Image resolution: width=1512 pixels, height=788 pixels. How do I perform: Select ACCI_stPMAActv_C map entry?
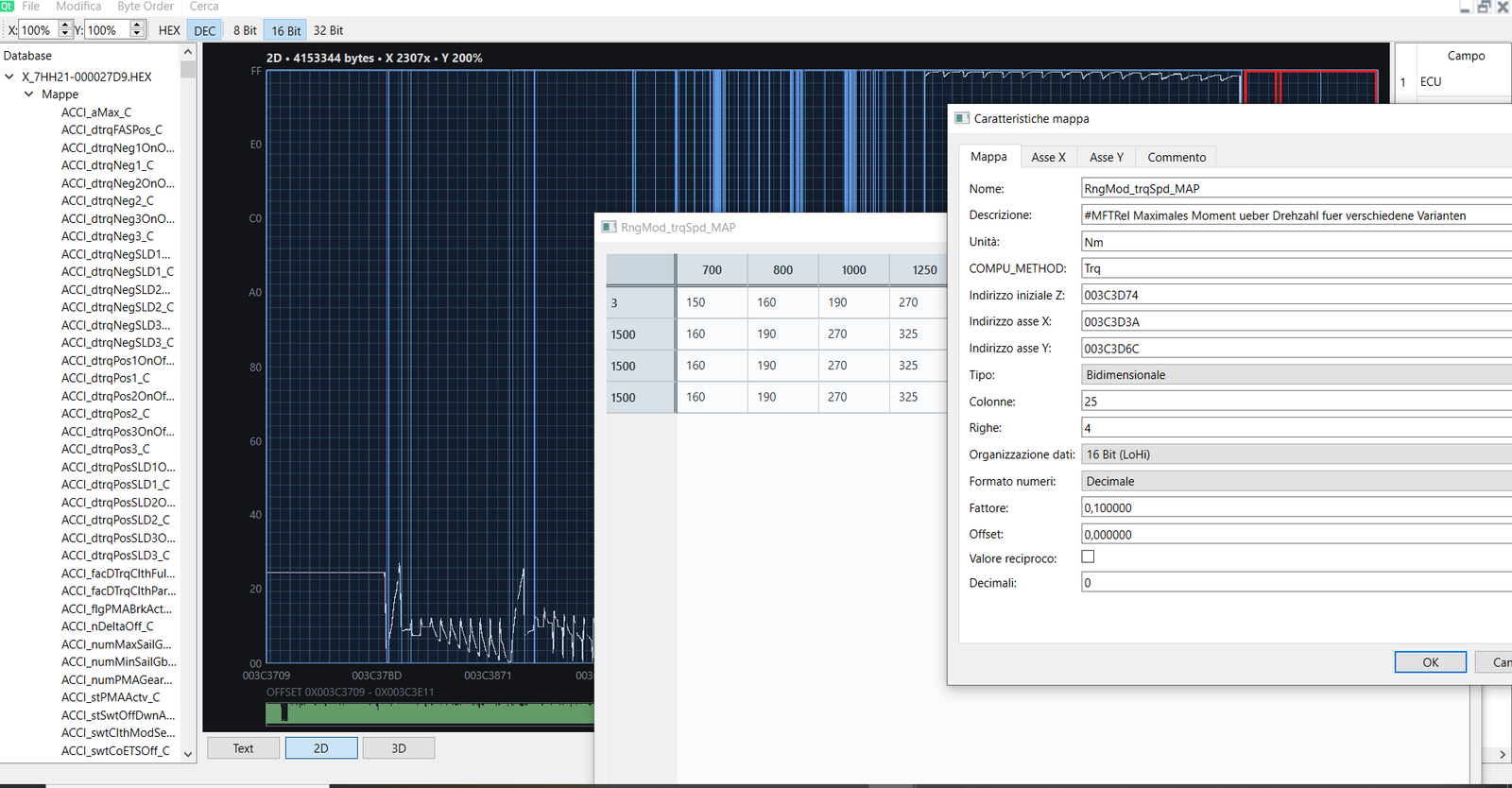(x=111, y=697)
